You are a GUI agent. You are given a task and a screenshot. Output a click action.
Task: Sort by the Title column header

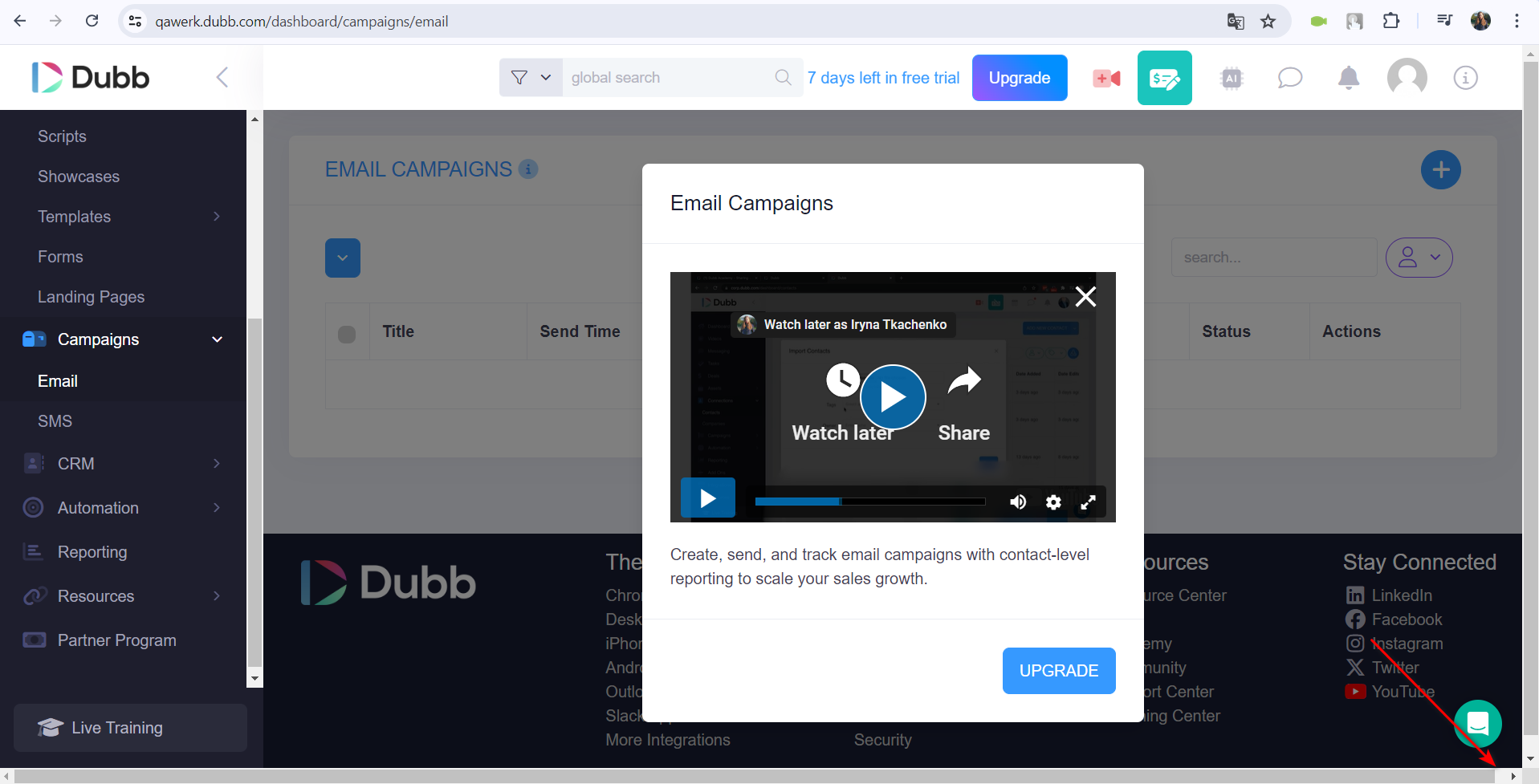(398, 331)
